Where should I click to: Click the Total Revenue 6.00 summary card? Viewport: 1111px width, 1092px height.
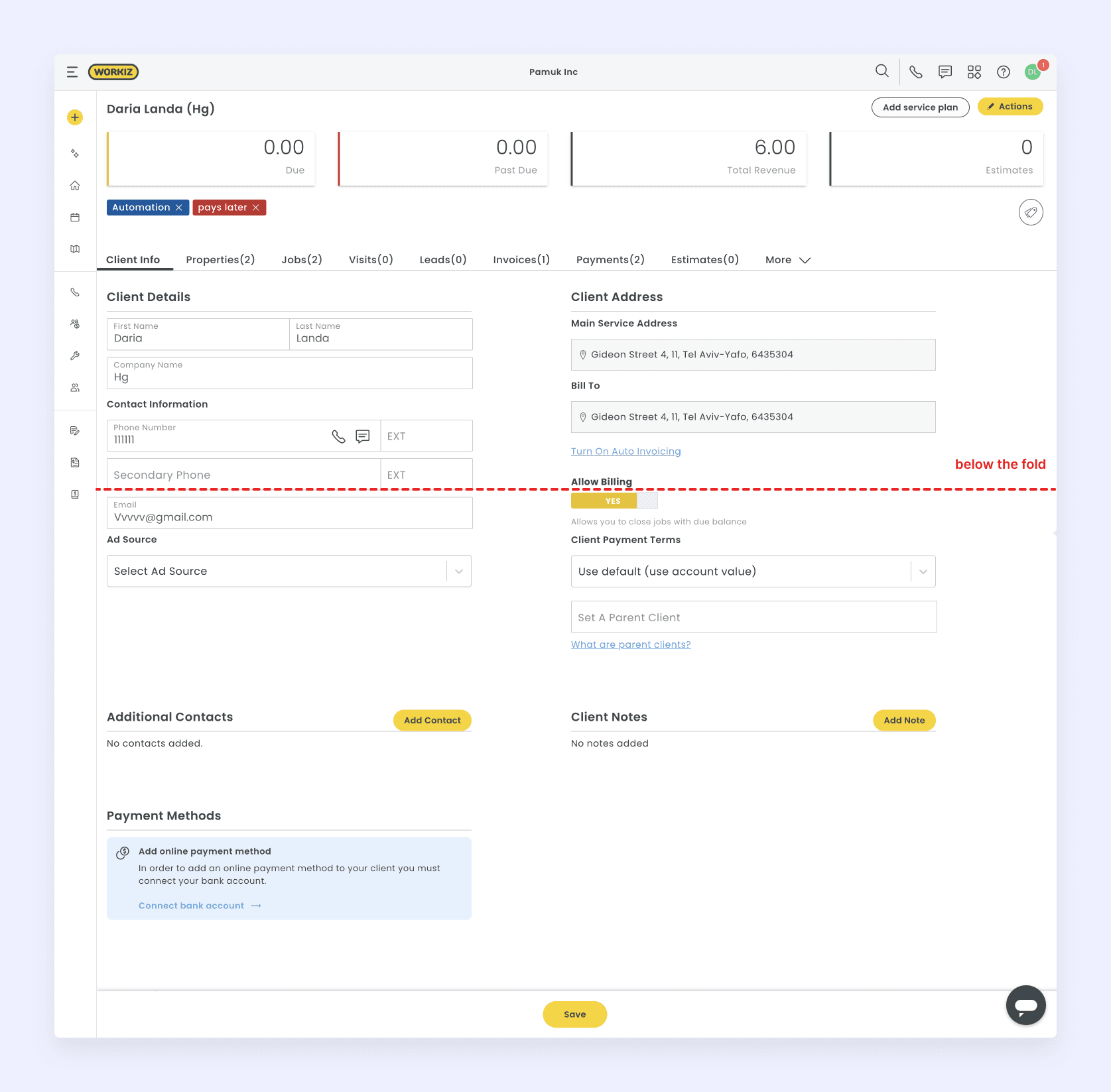click(x=688, y=158)
